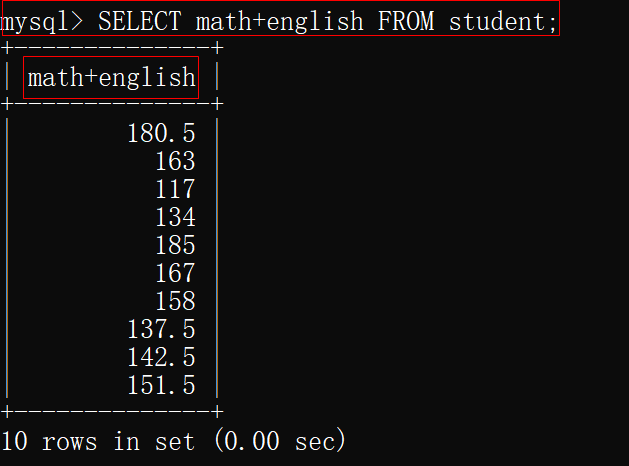Click the 158 result value
Image resolution: width=629 pixels, height=466 pixels.
point(175,301)
